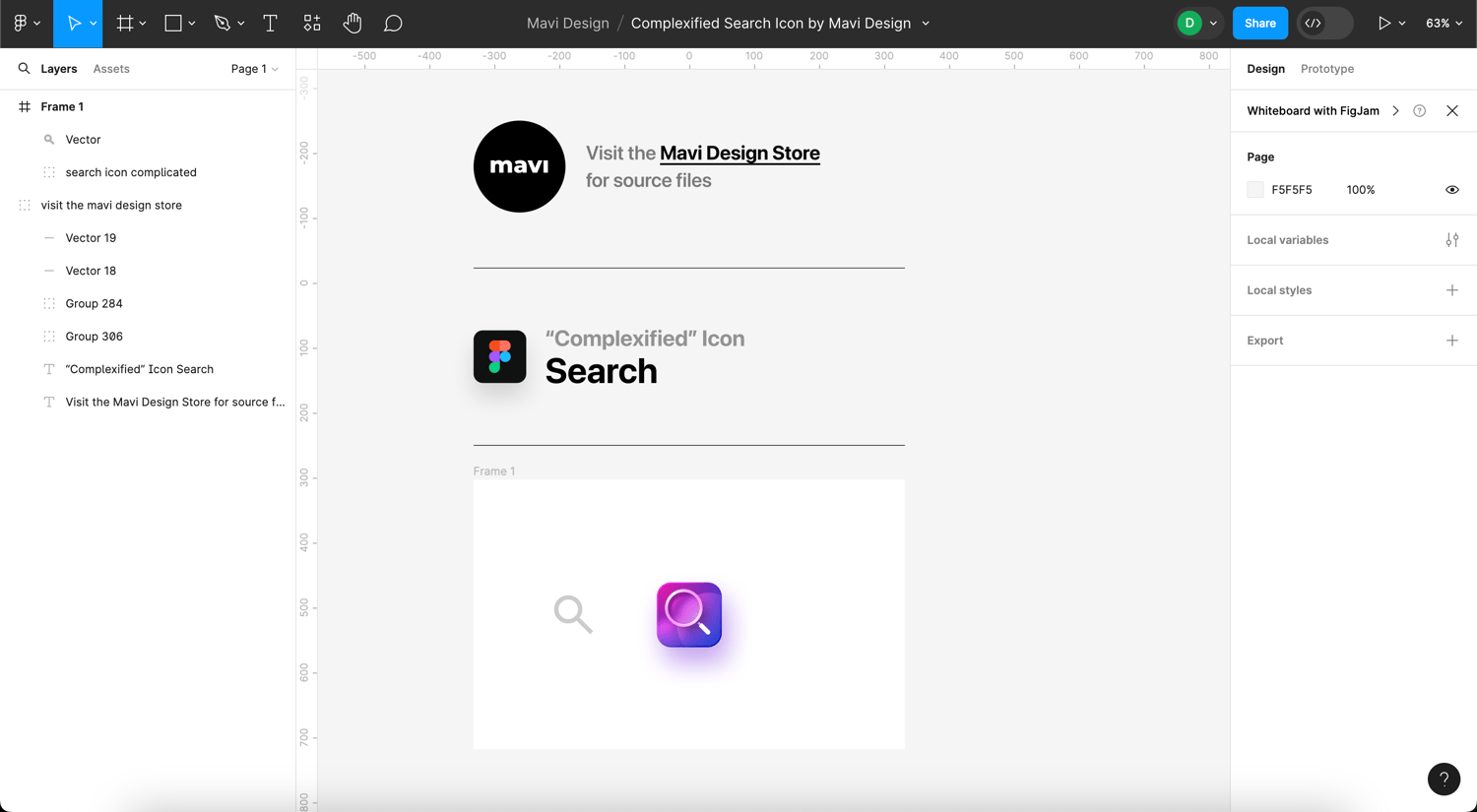This screenshot has height=812, width=1477.
Task: Select the Move tool
Action: coord(74,23)
